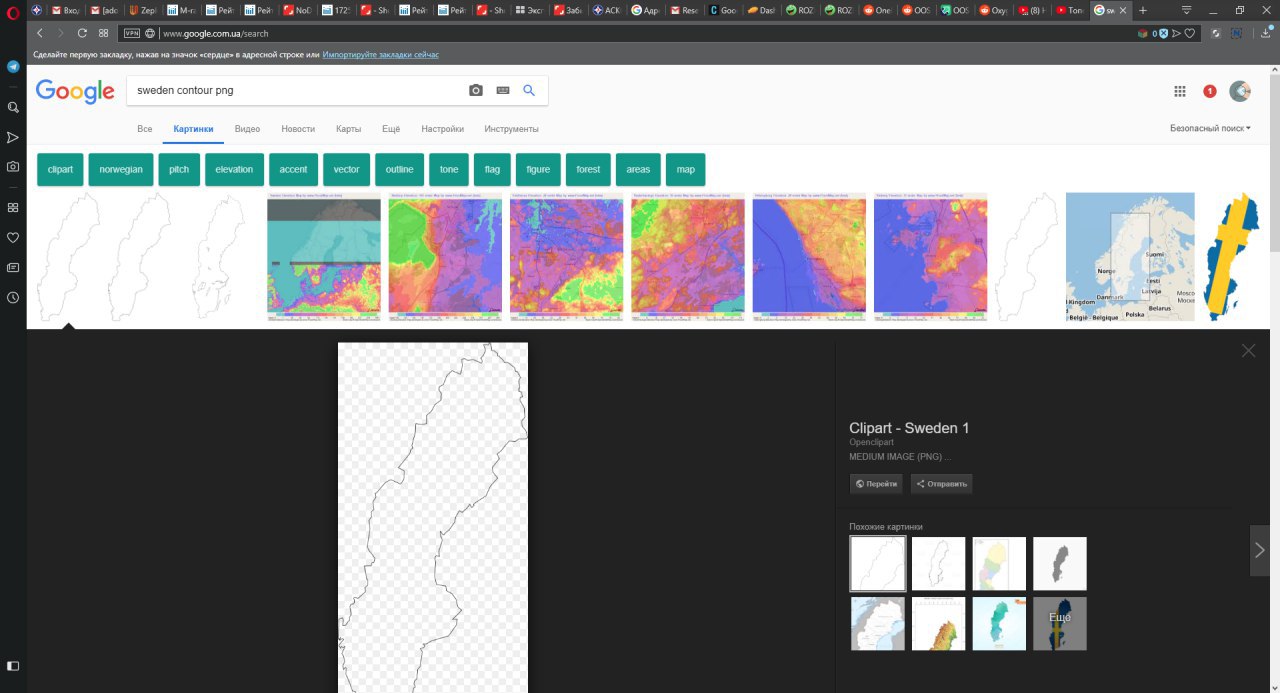This screenshot has height=693, width=1280.
Task: Show the next image with right arrow
Action: [1260, 550]
